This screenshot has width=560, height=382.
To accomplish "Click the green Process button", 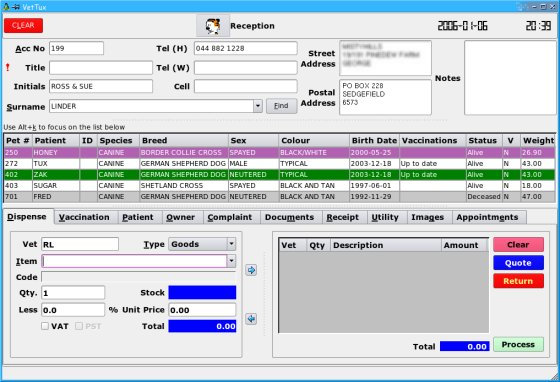I will (x=518, y=345).
